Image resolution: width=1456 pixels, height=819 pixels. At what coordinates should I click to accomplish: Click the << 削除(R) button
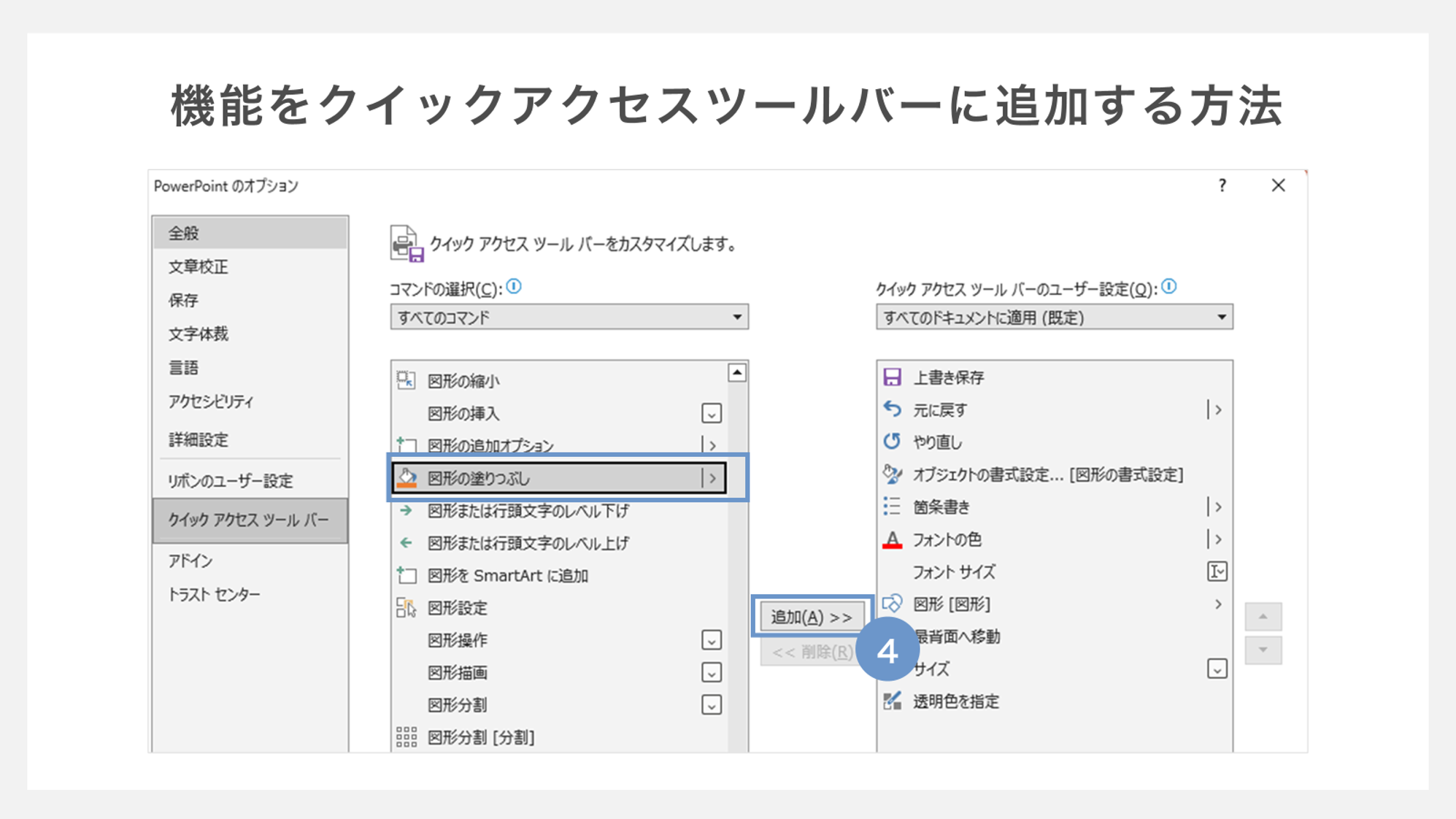812,652
